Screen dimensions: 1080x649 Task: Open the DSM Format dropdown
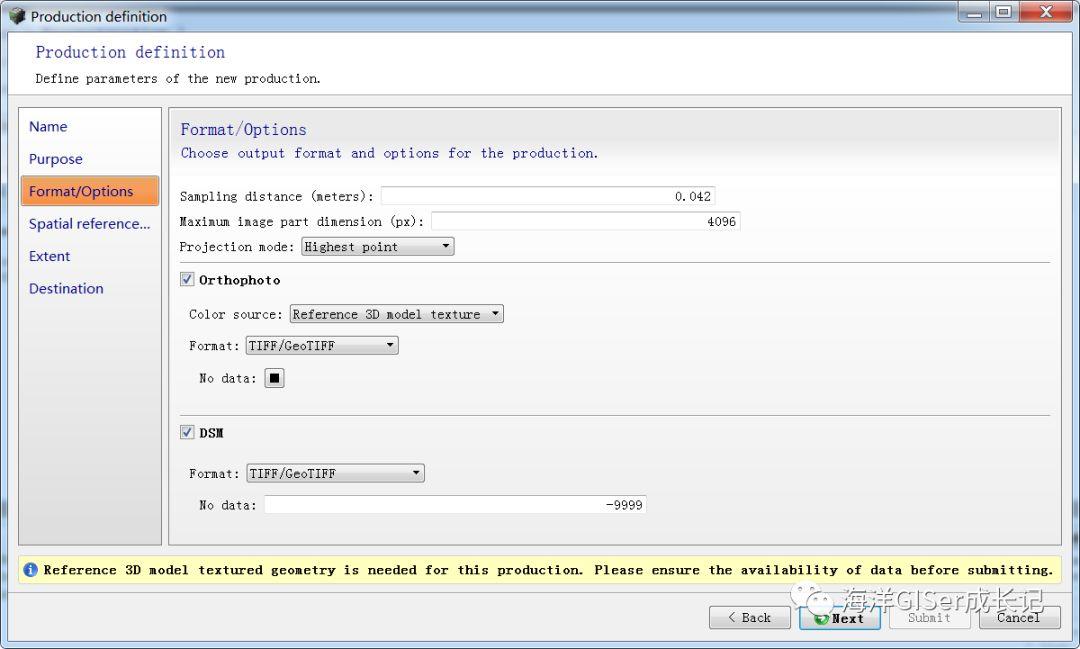(x=335, y=473)
